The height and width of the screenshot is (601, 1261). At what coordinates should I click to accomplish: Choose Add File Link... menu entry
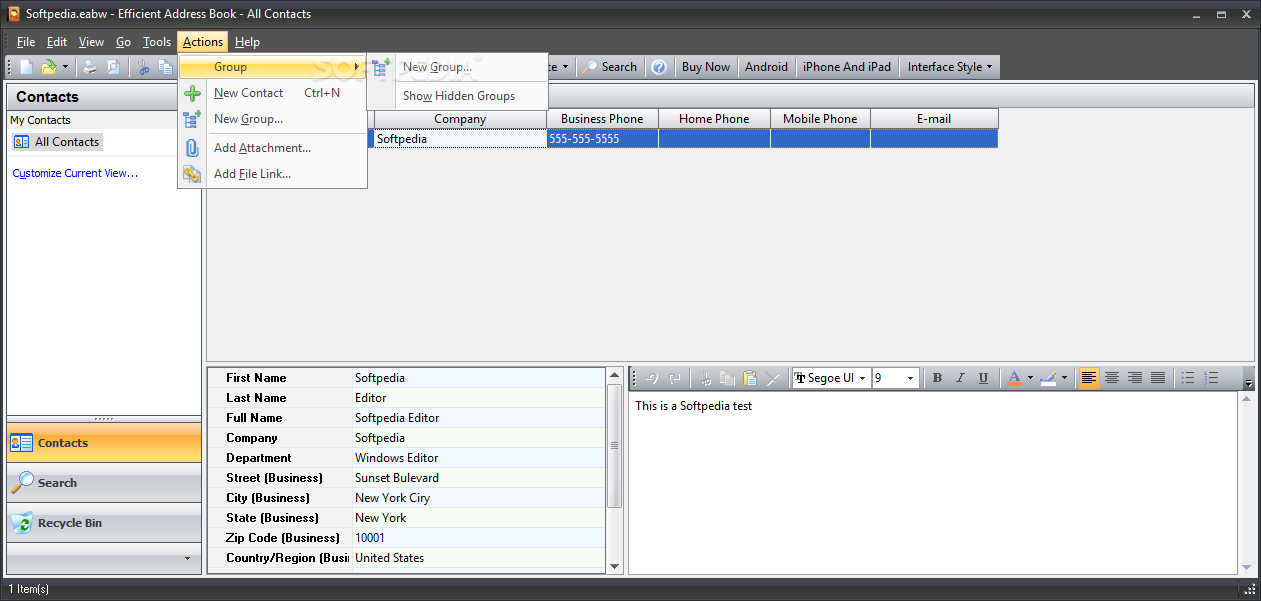(x=273, y=174)
